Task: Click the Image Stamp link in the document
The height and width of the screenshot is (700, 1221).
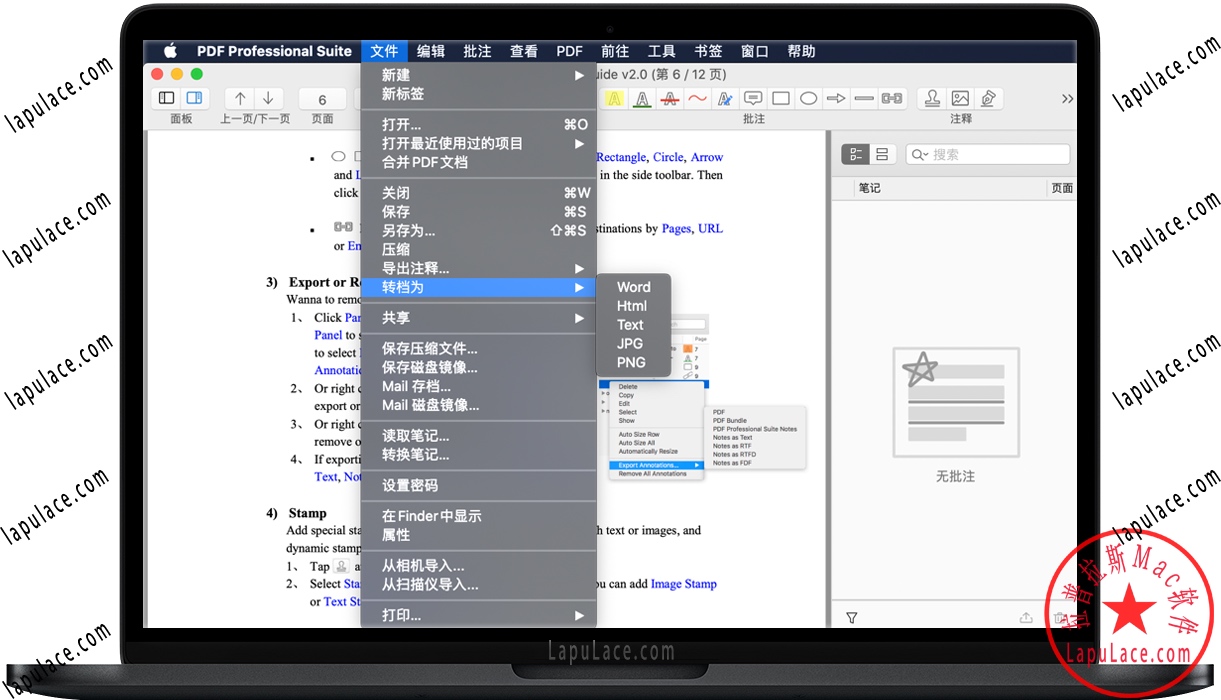Action: pyautogui.click(x=684, y=584)
